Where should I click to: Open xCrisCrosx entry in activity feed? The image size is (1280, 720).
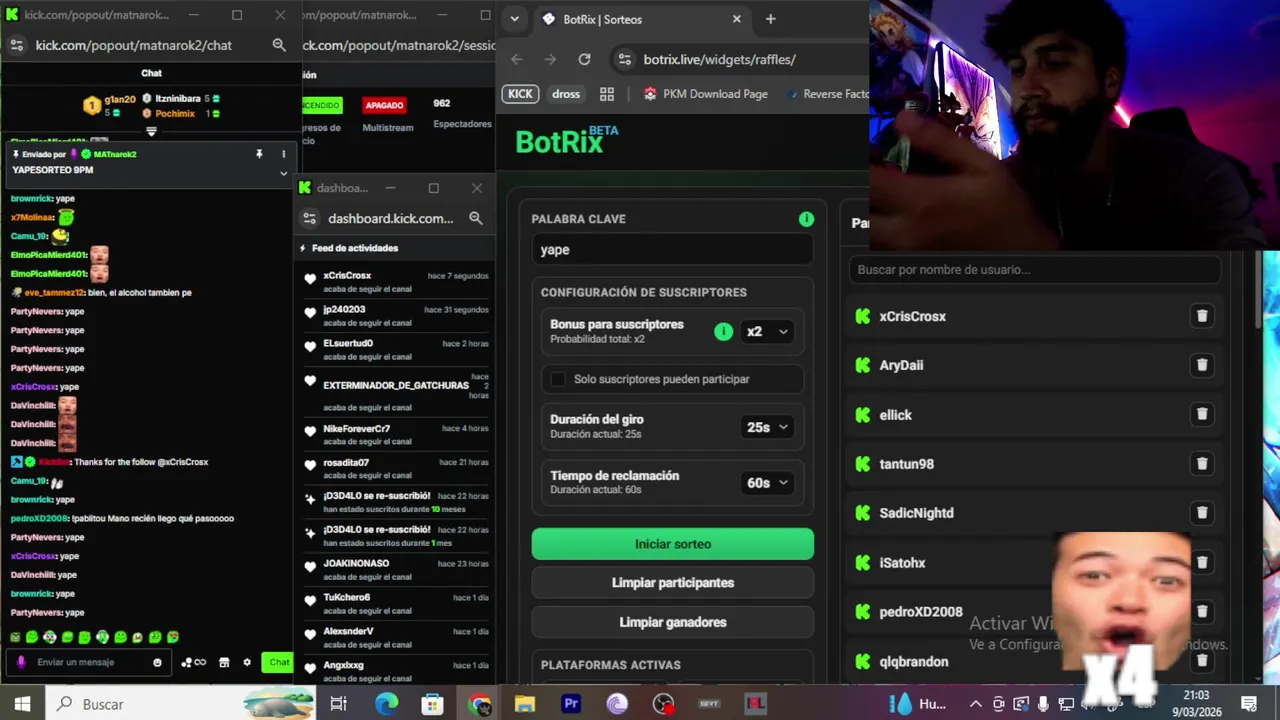pyautogui.click(x=398, y=284)
